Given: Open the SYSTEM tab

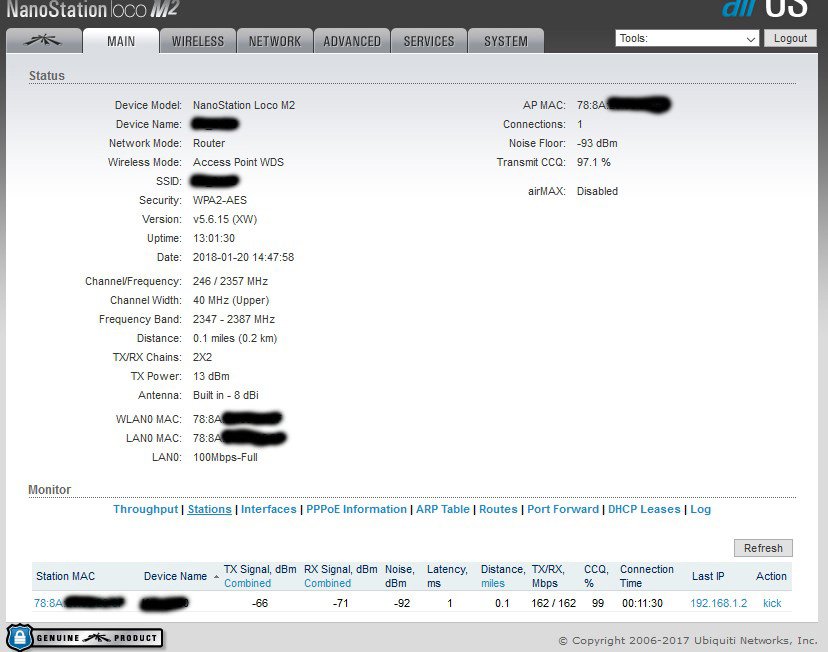Looking at the screenshot, I should tap(506, 41).
